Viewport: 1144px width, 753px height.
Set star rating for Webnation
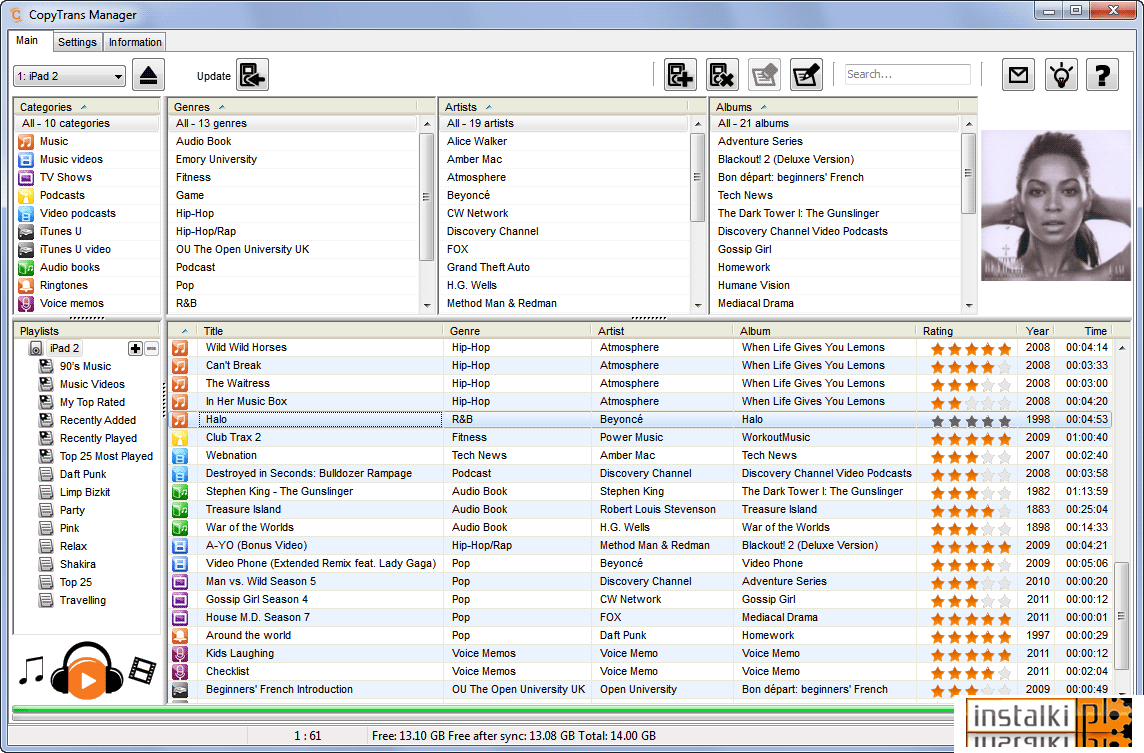point(971,456)
